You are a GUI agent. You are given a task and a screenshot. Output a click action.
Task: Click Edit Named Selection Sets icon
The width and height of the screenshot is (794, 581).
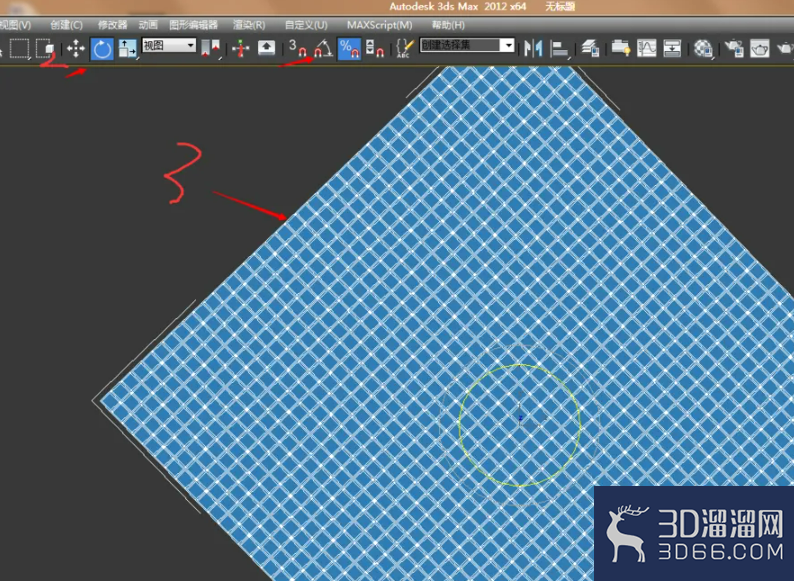[x=405, y=49]
